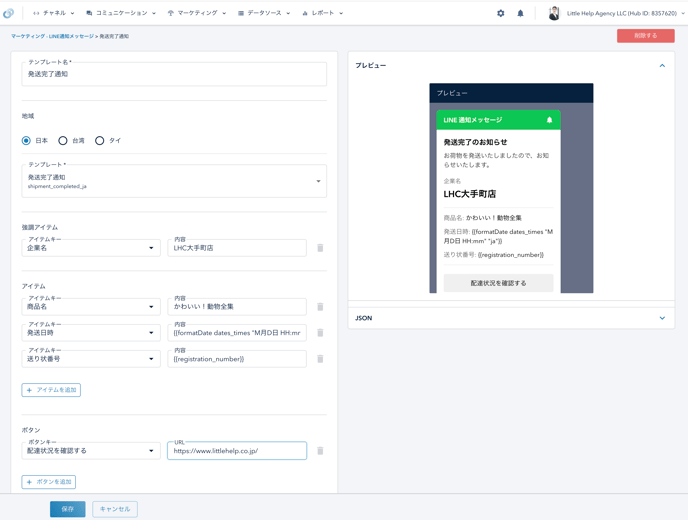The width and height of the screenshot is (688, 520).
Task: Click the 保存 button
Action: (67, 509)
